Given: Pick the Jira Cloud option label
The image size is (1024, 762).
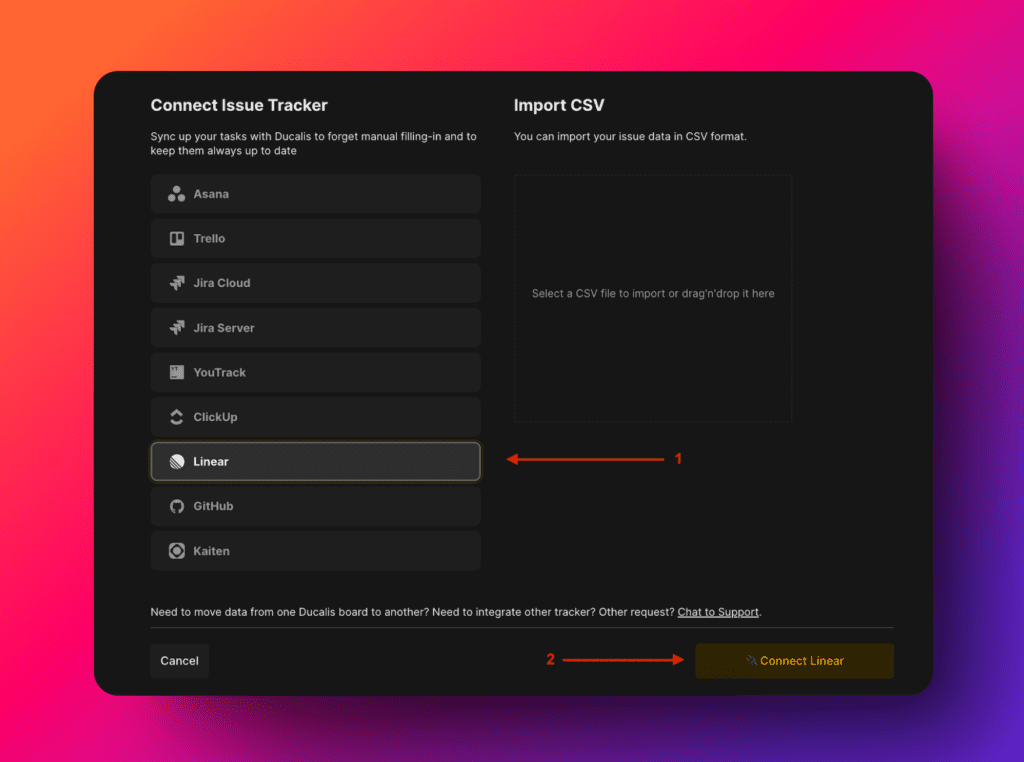Looking at the screenshot, I should click(x=222, y=283).
